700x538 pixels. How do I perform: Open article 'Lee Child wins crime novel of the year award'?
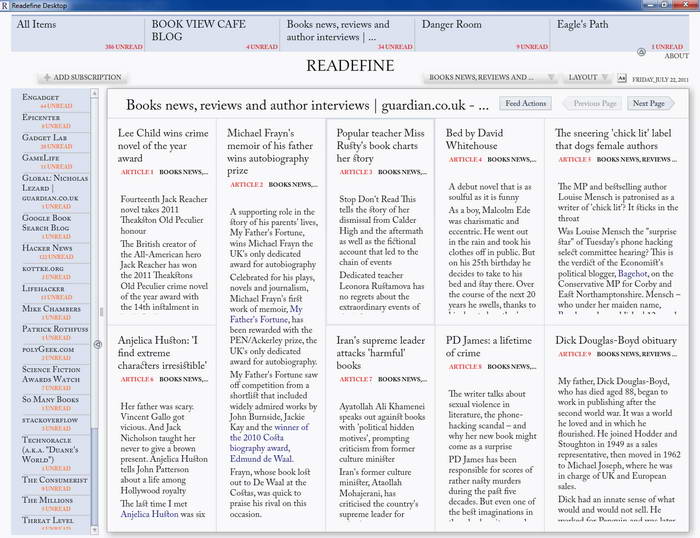163,146
